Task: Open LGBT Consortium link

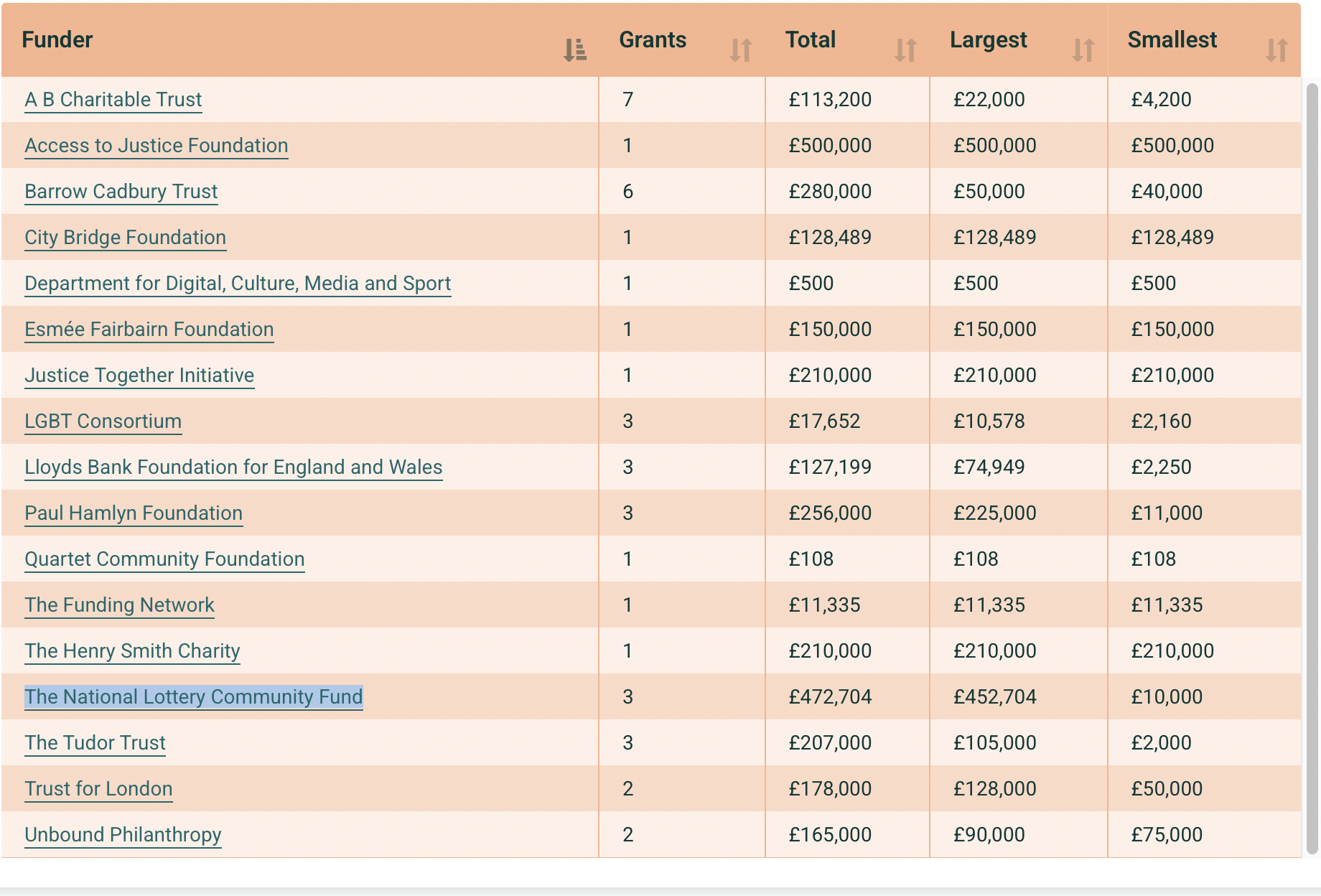Action: 103,421
